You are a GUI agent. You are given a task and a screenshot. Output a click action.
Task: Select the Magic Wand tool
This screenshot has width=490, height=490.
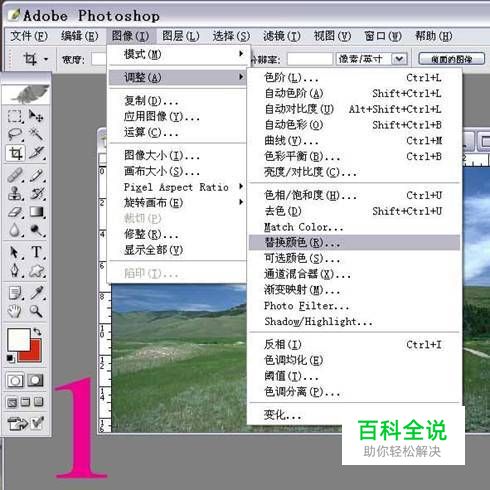pyautogui.click(x=36, y=134)
